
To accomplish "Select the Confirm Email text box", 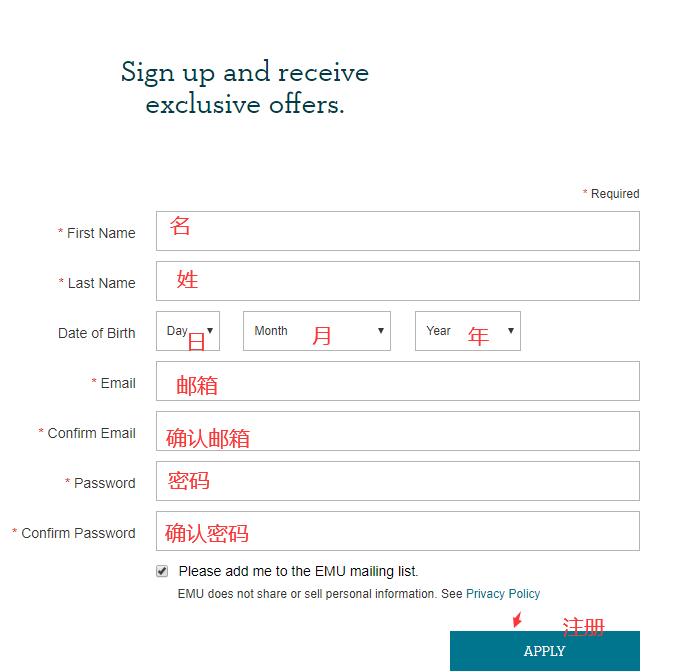I will 397,431.
